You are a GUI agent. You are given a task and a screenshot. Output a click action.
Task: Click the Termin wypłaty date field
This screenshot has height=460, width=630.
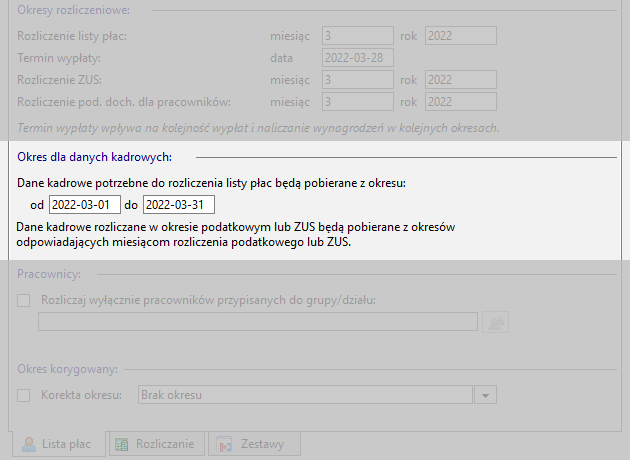[358, 57]
